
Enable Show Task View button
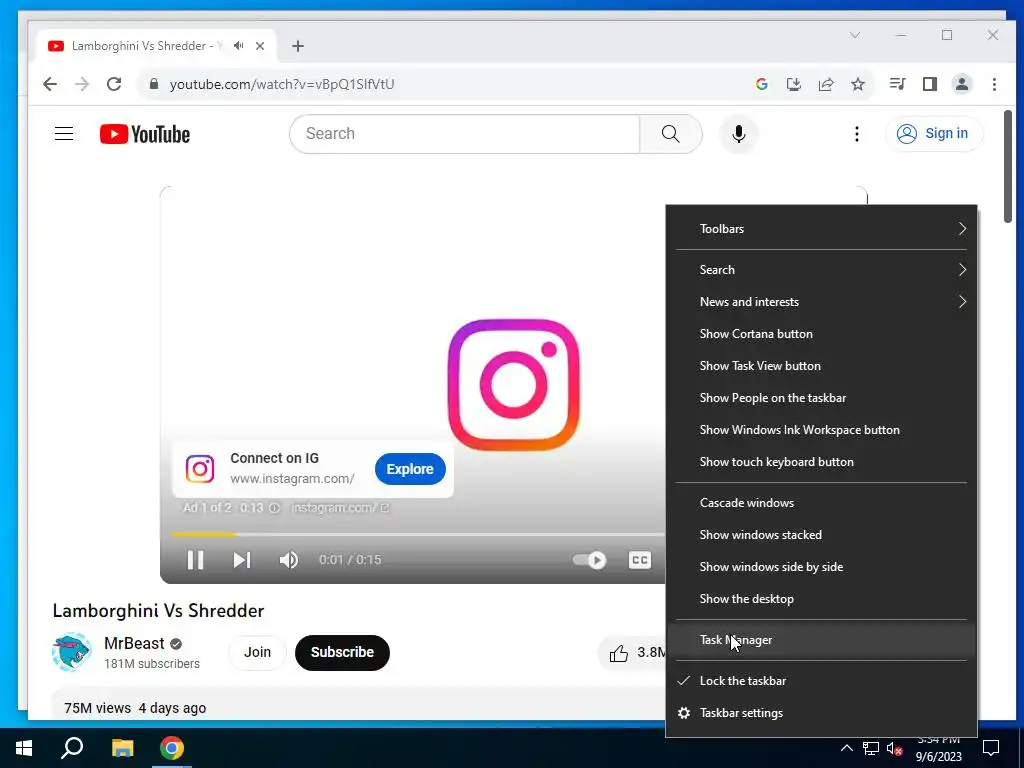(821, 366)
